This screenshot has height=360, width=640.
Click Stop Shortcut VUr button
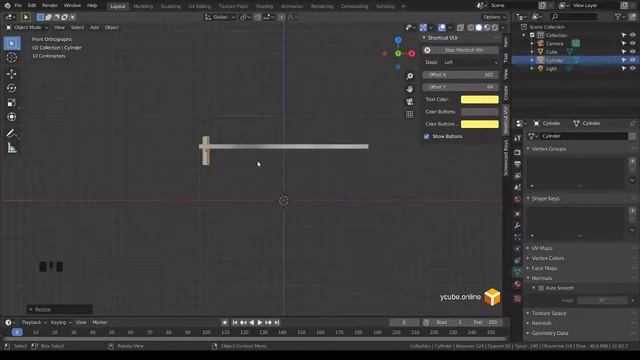(x=460, y=50)
